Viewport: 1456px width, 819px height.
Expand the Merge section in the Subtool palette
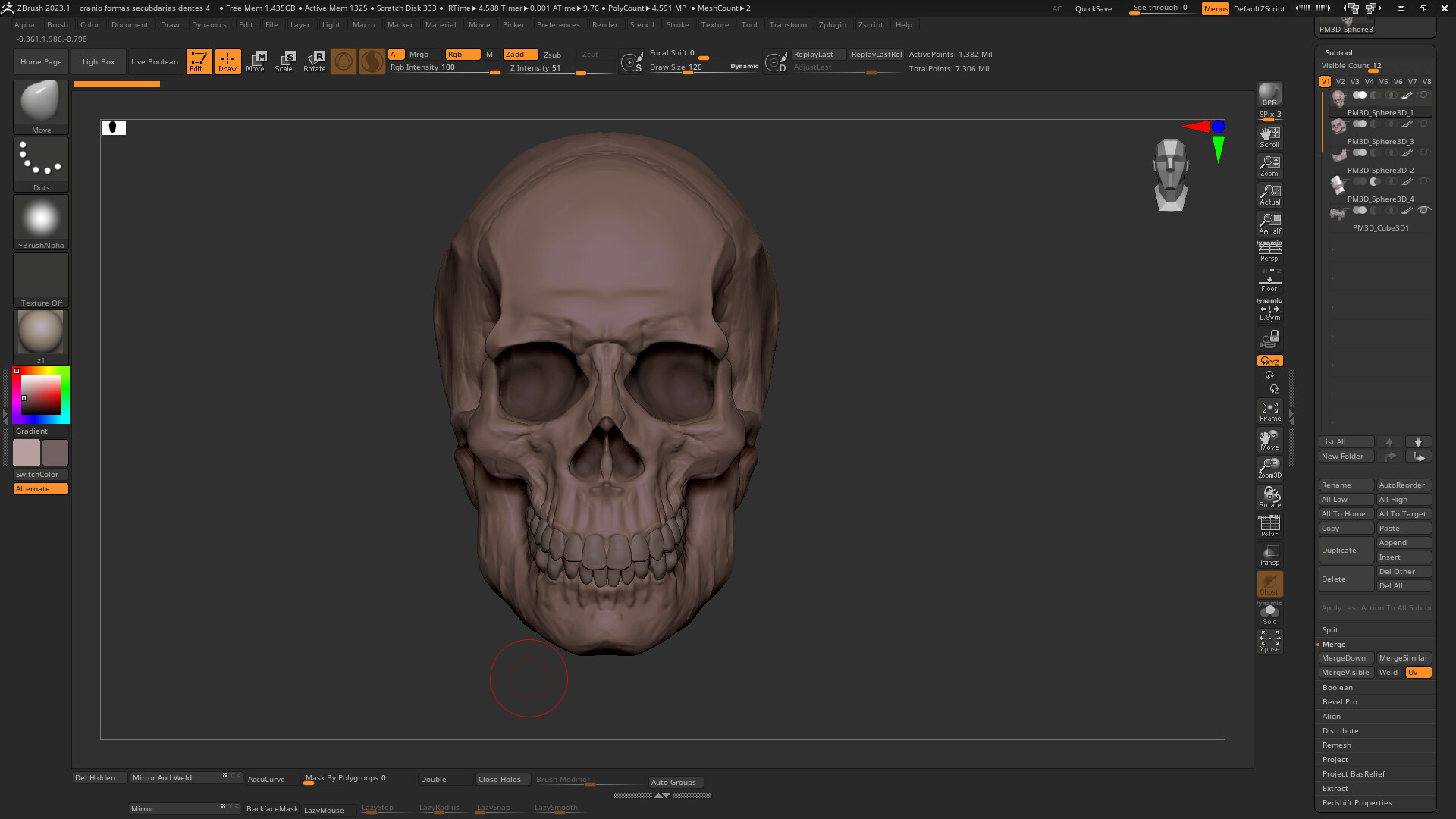pos(1333,644)
